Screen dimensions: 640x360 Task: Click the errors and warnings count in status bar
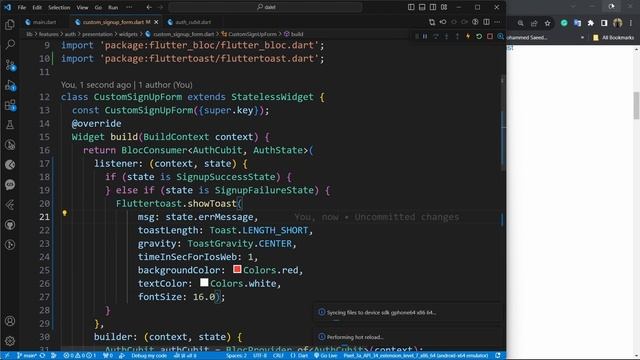(80, 356)
